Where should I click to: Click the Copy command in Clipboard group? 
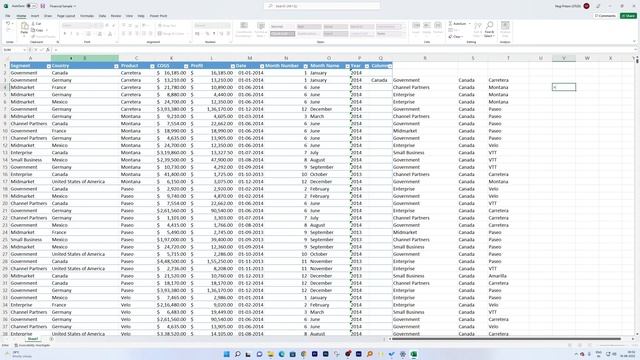pyautogui.click(x=37, y=30)
